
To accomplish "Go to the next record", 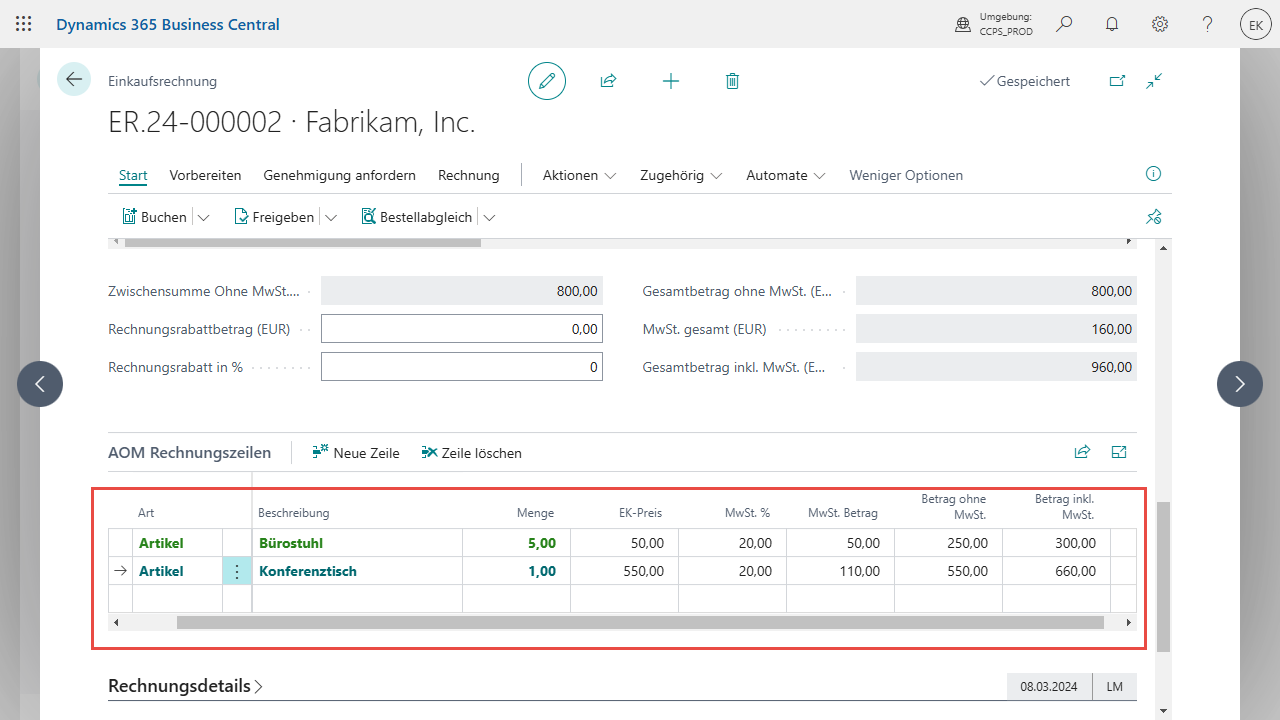I will point(1240,384).
